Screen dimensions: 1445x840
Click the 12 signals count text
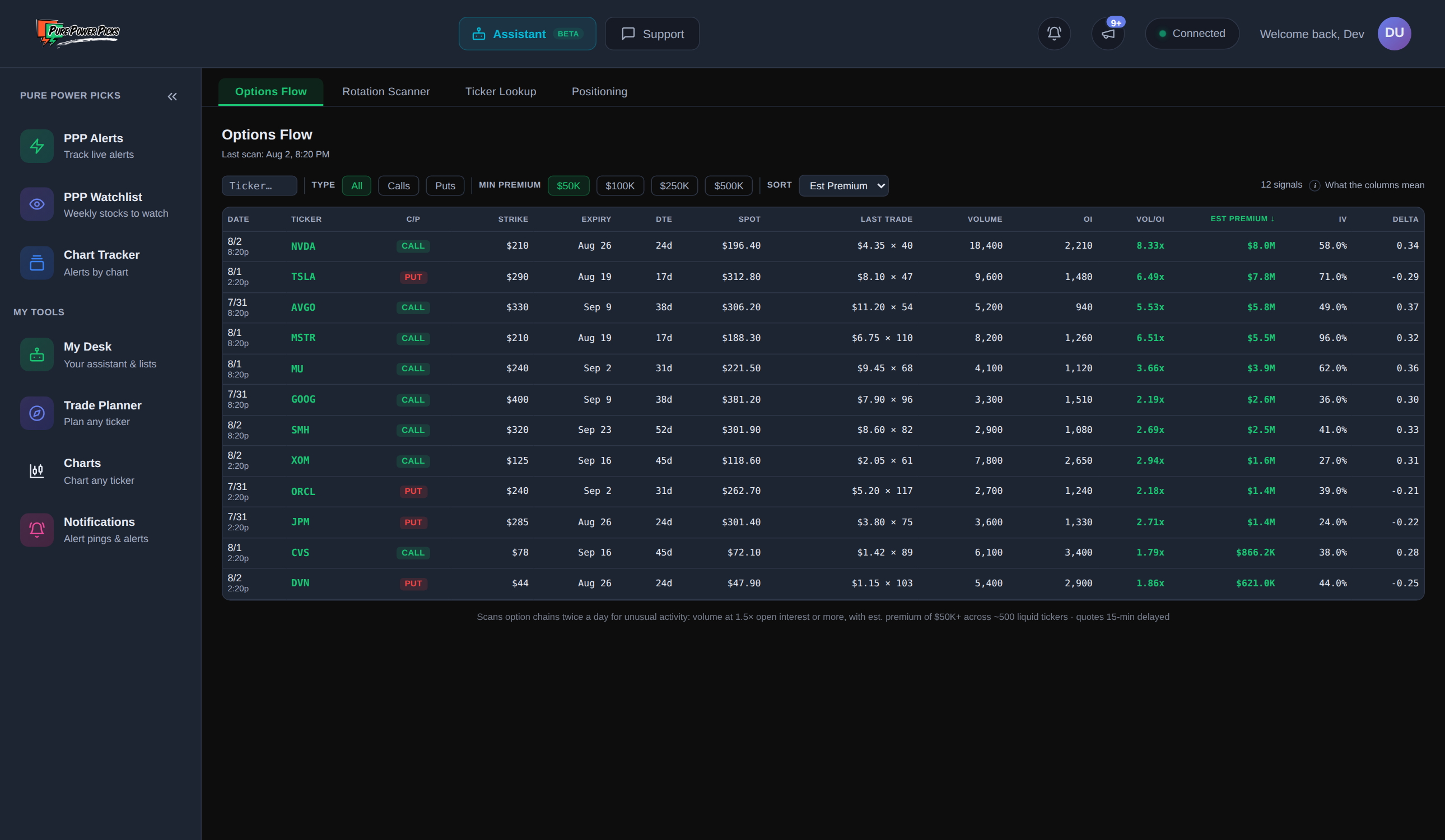[1281, 185]
